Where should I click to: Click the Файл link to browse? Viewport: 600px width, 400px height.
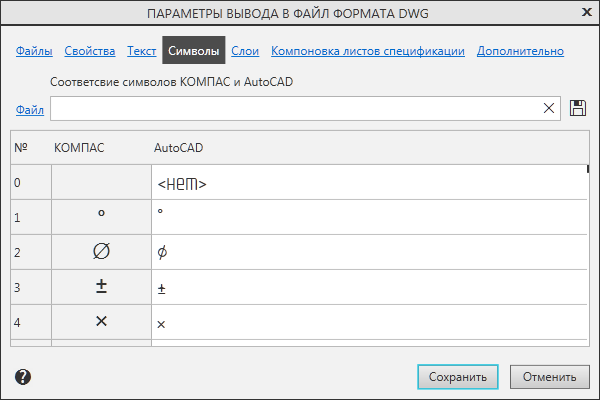point(29,109)
